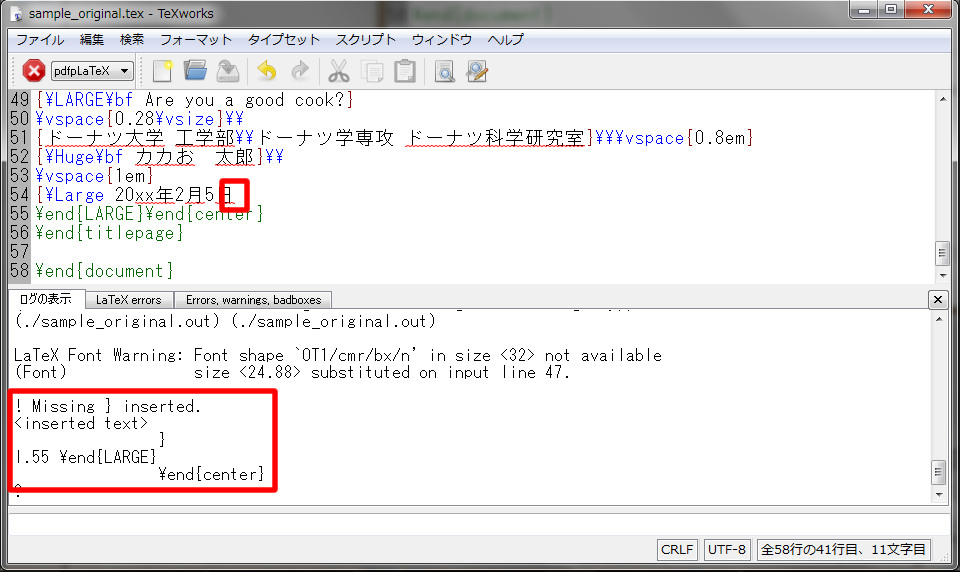Click the ドーナツ科学研究室 text on line 51
Screen dimensions: 960x572
coord(495,138)
